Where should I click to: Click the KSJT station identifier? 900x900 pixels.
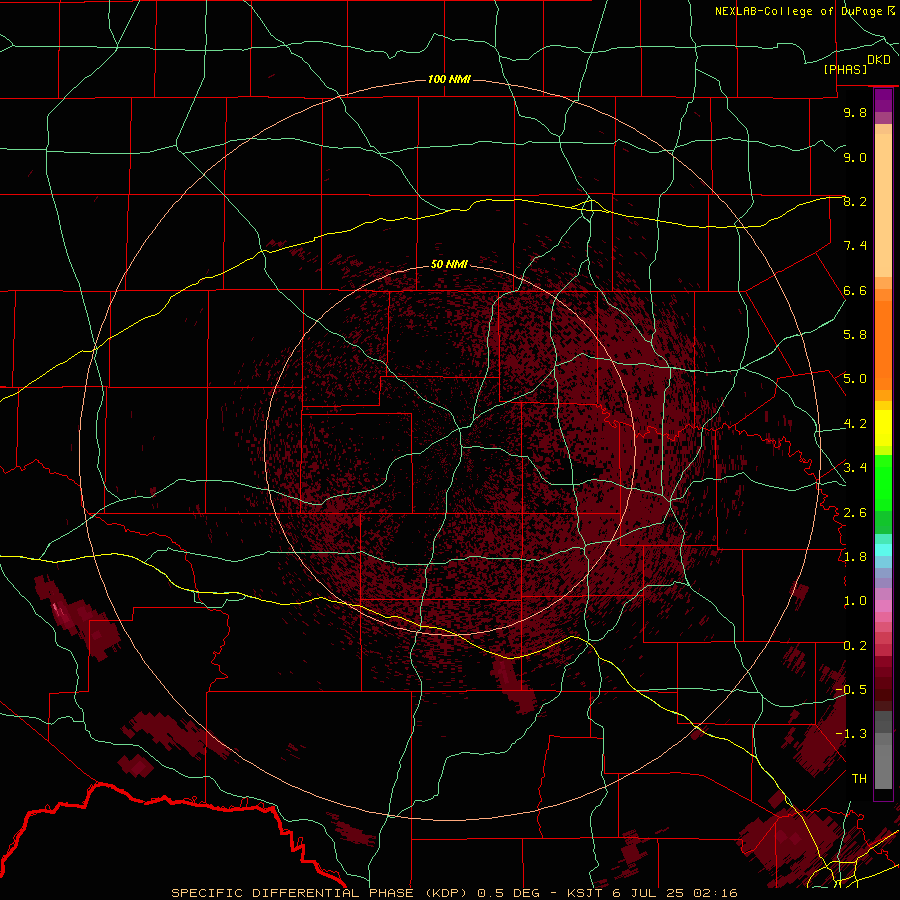click(584, 893)
